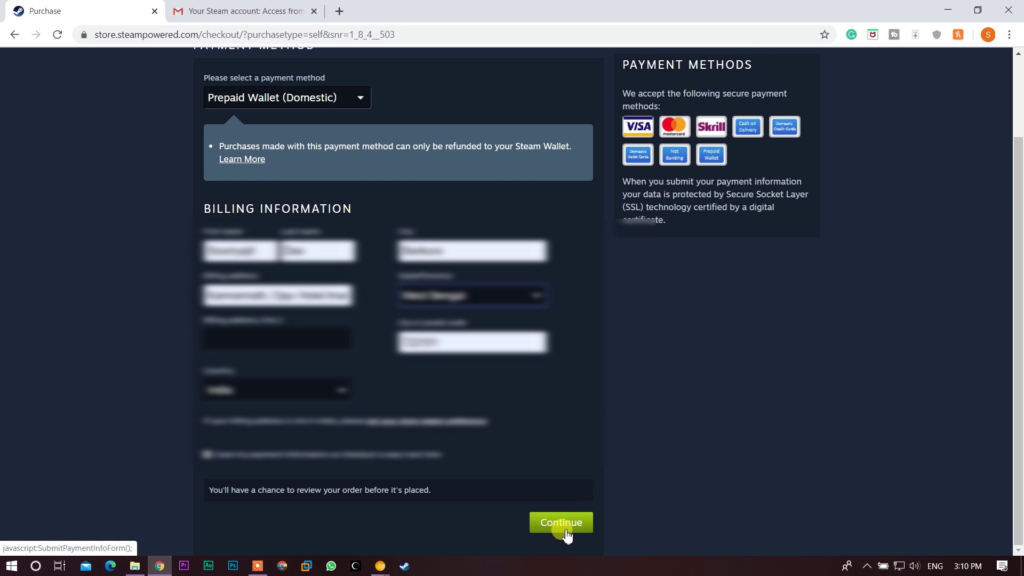Open the notification center icon
This screenshot has height=576, width=1024.
click(x=1002, y=566)
